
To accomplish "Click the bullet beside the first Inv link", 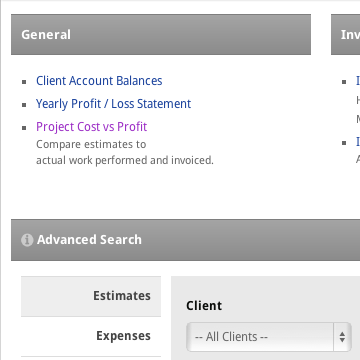I will pyautogui.click(x=344, y=82).
